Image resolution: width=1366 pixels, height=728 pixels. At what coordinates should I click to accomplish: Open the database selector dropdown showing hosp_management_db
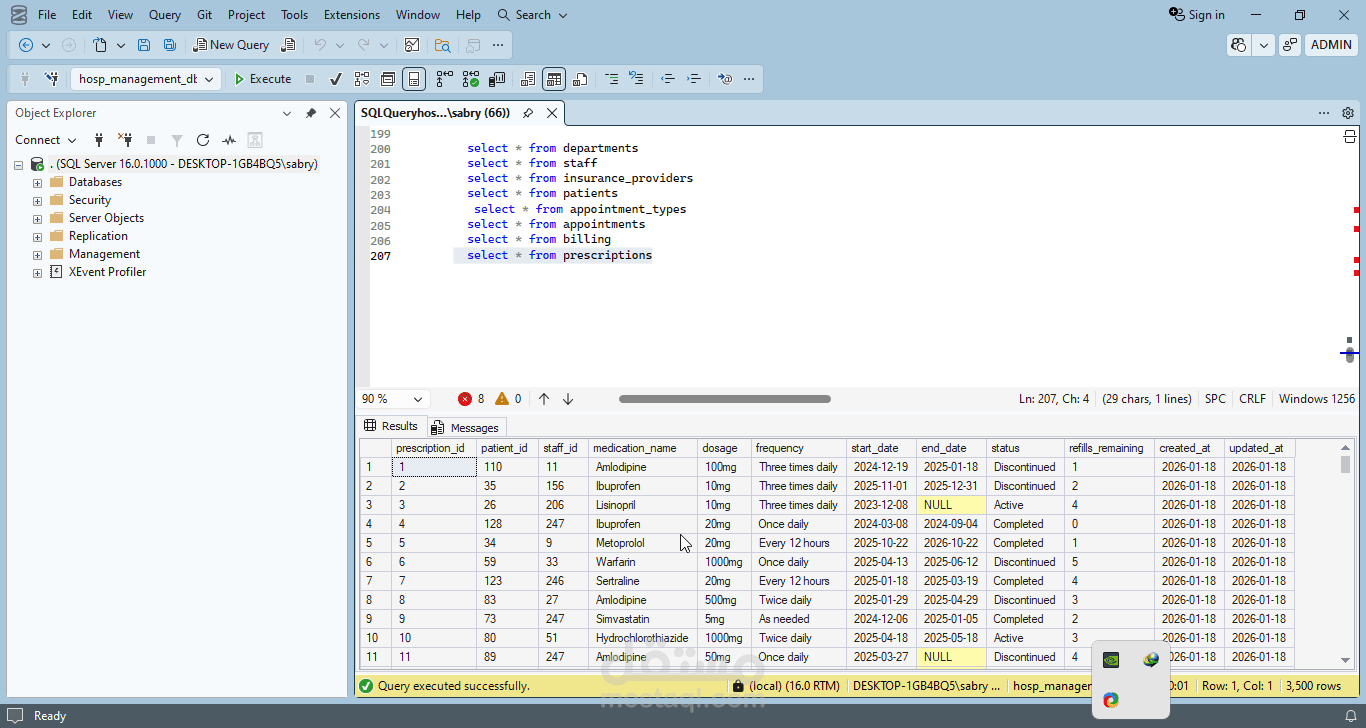(x=210, y=79)
